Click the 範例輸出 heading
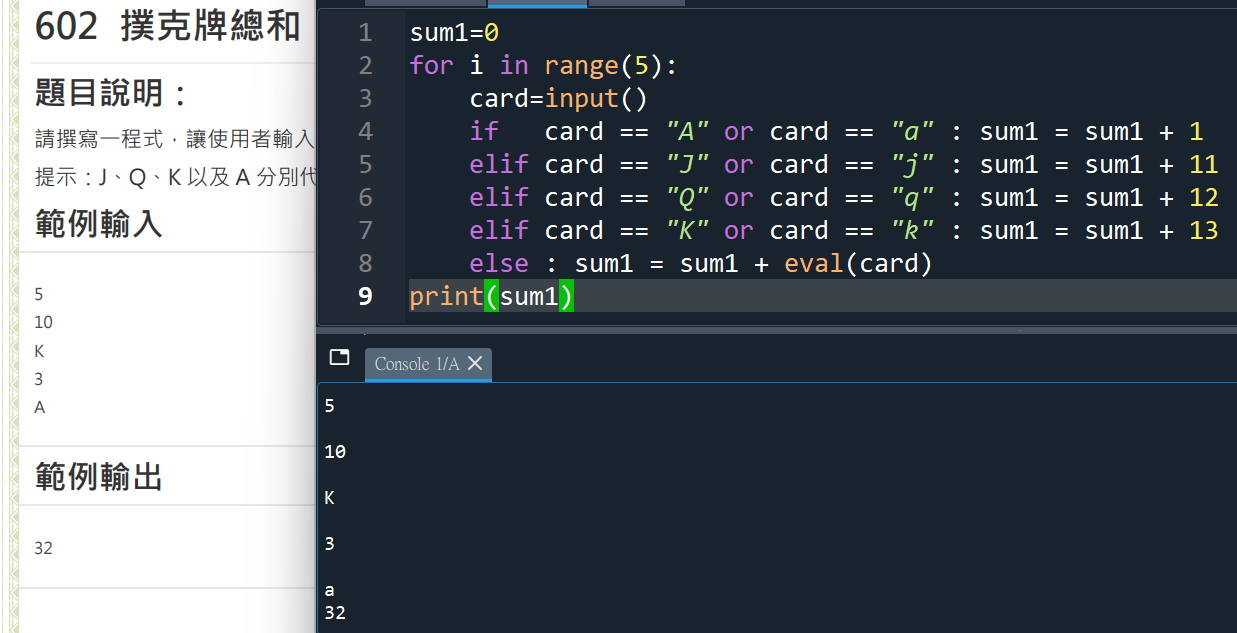This screenshot has width=1237, height=633. (x=98, y=478)
